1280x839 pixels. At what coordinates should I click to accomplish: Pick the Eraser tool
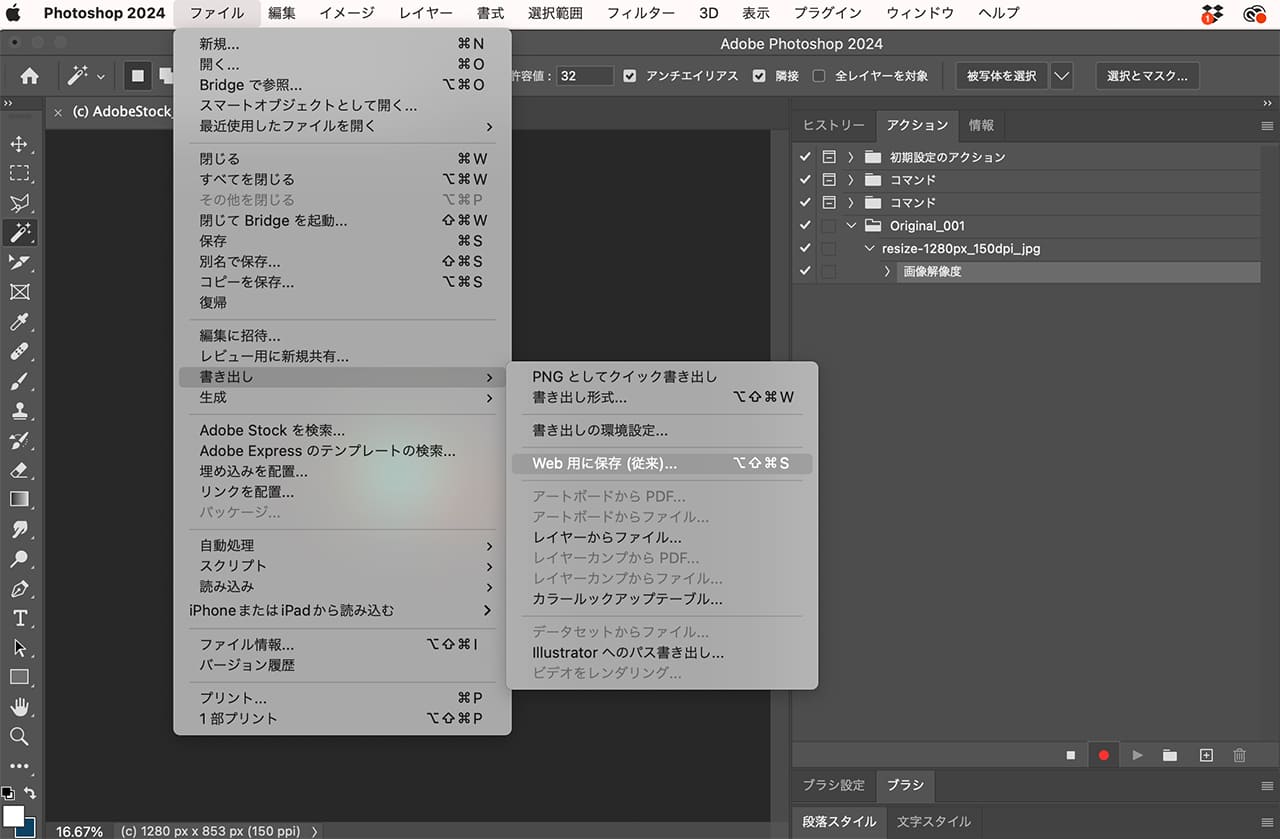tap(19, 470)
